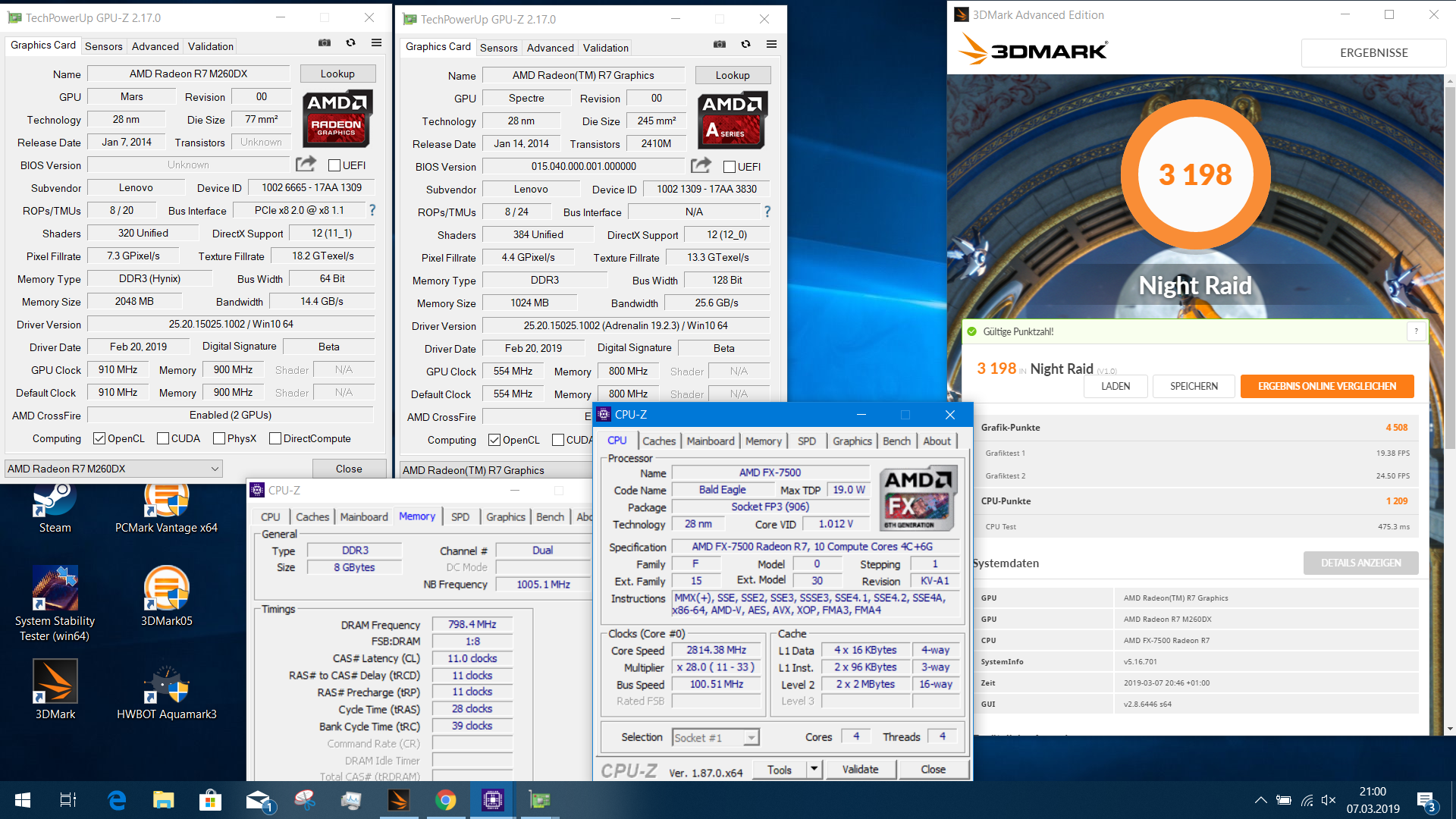The width and height of the screenshot is (1456, 819).
Task: Open Steam desktop shortcut
Action: (x=55, y=510)
